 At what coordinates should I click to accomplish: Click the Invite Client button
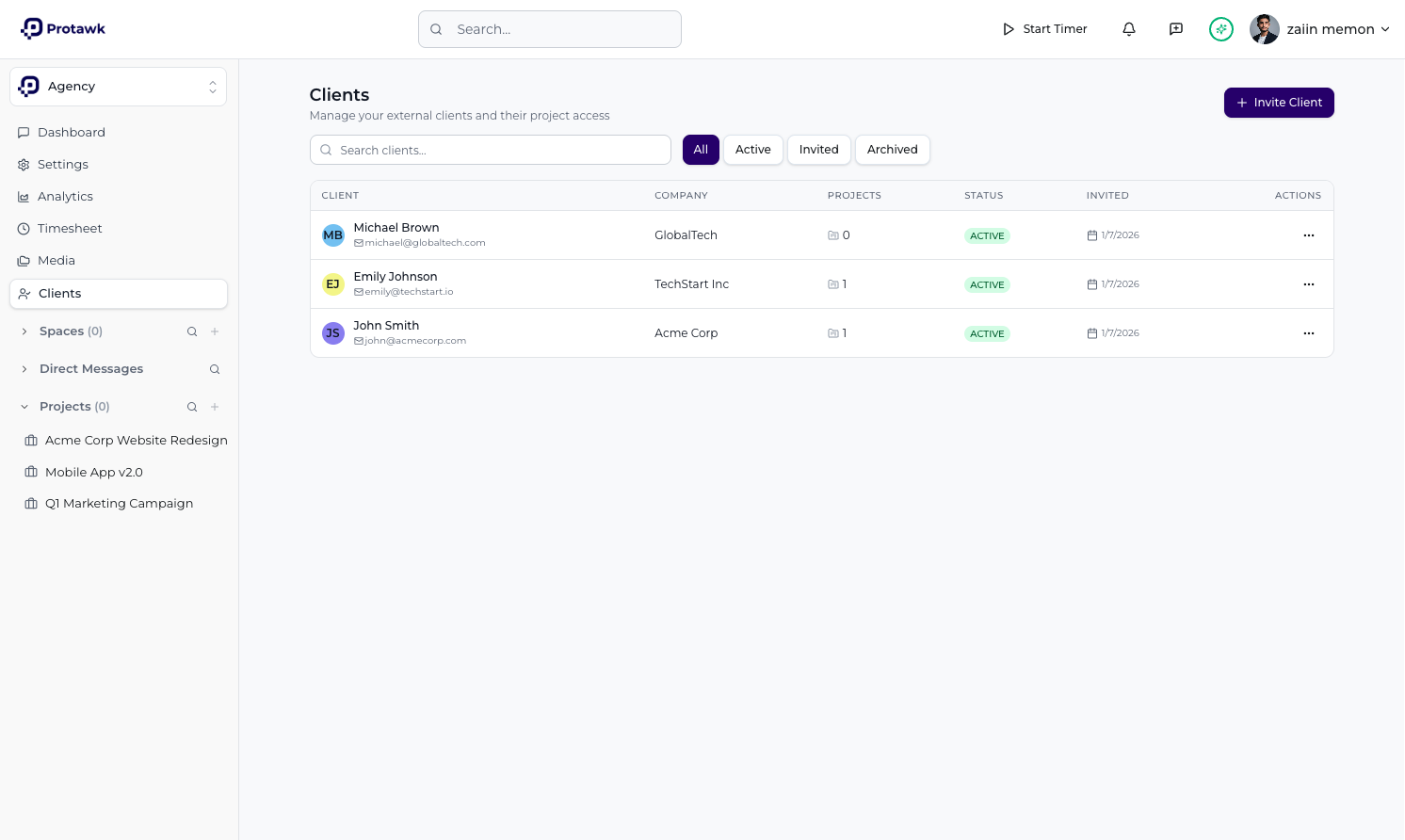[x=1279, y=102]
